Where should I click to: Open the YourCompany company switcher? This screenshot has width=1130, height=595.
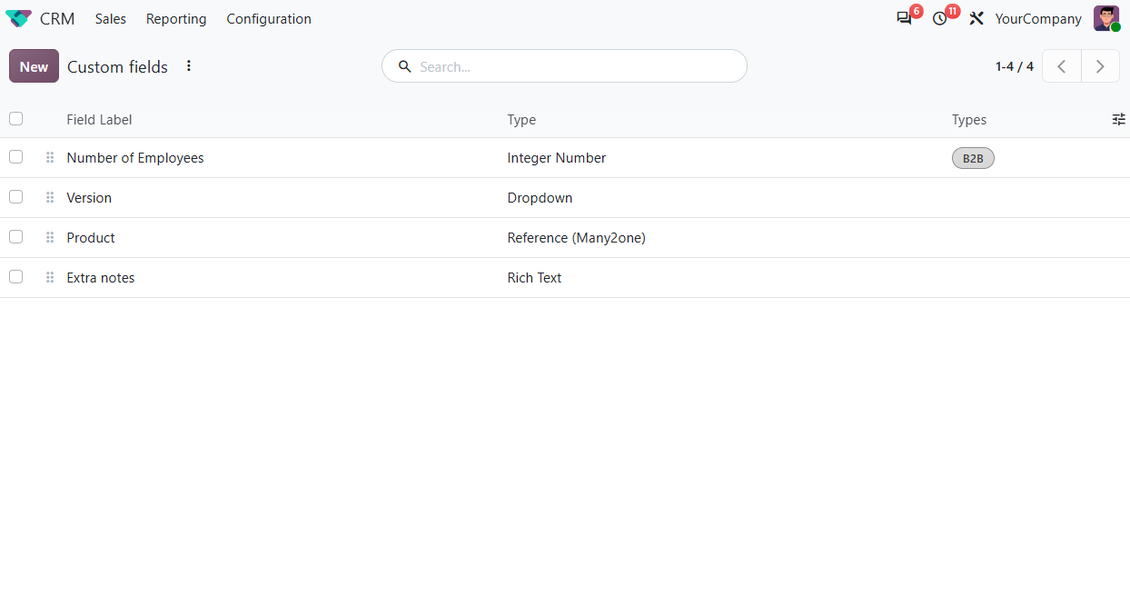tap(1038, 19)
